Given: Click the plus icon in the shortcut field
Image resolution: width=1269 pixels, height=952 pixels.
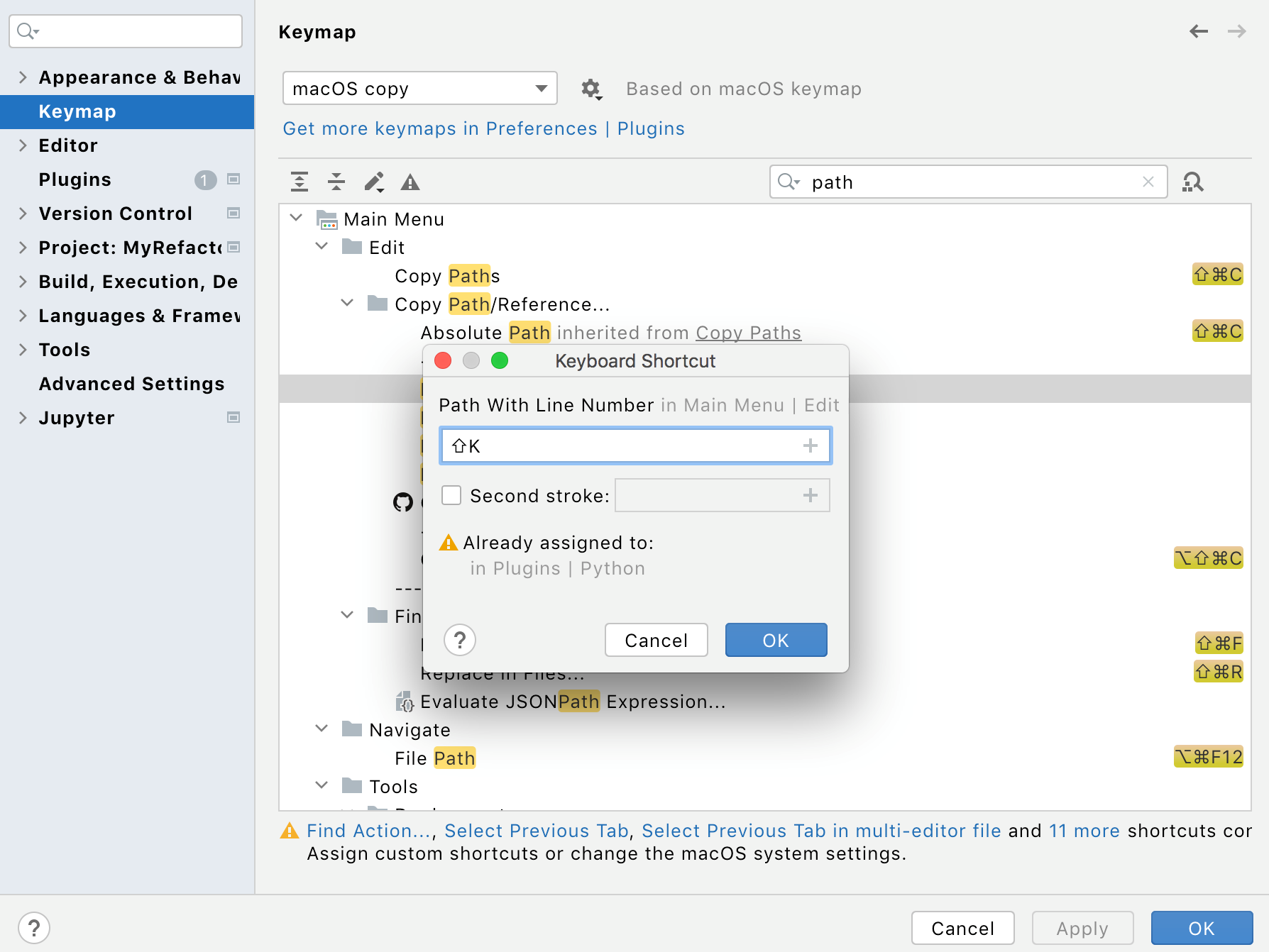Looking at the screenshot, I should click(x=811, y=445).
